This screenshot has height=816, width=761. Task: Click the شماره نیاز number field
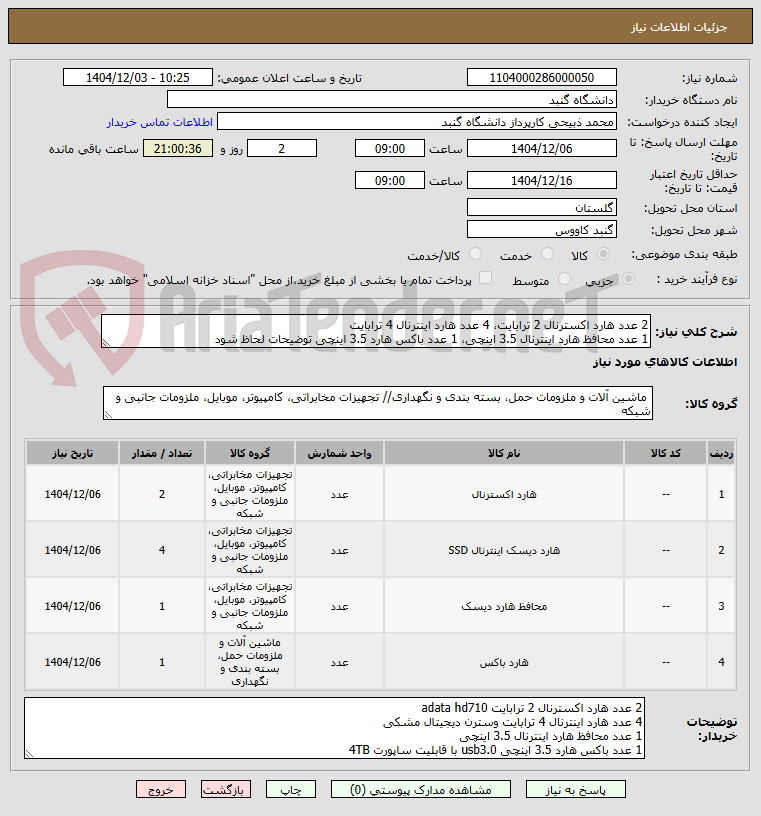coord(542,78)
